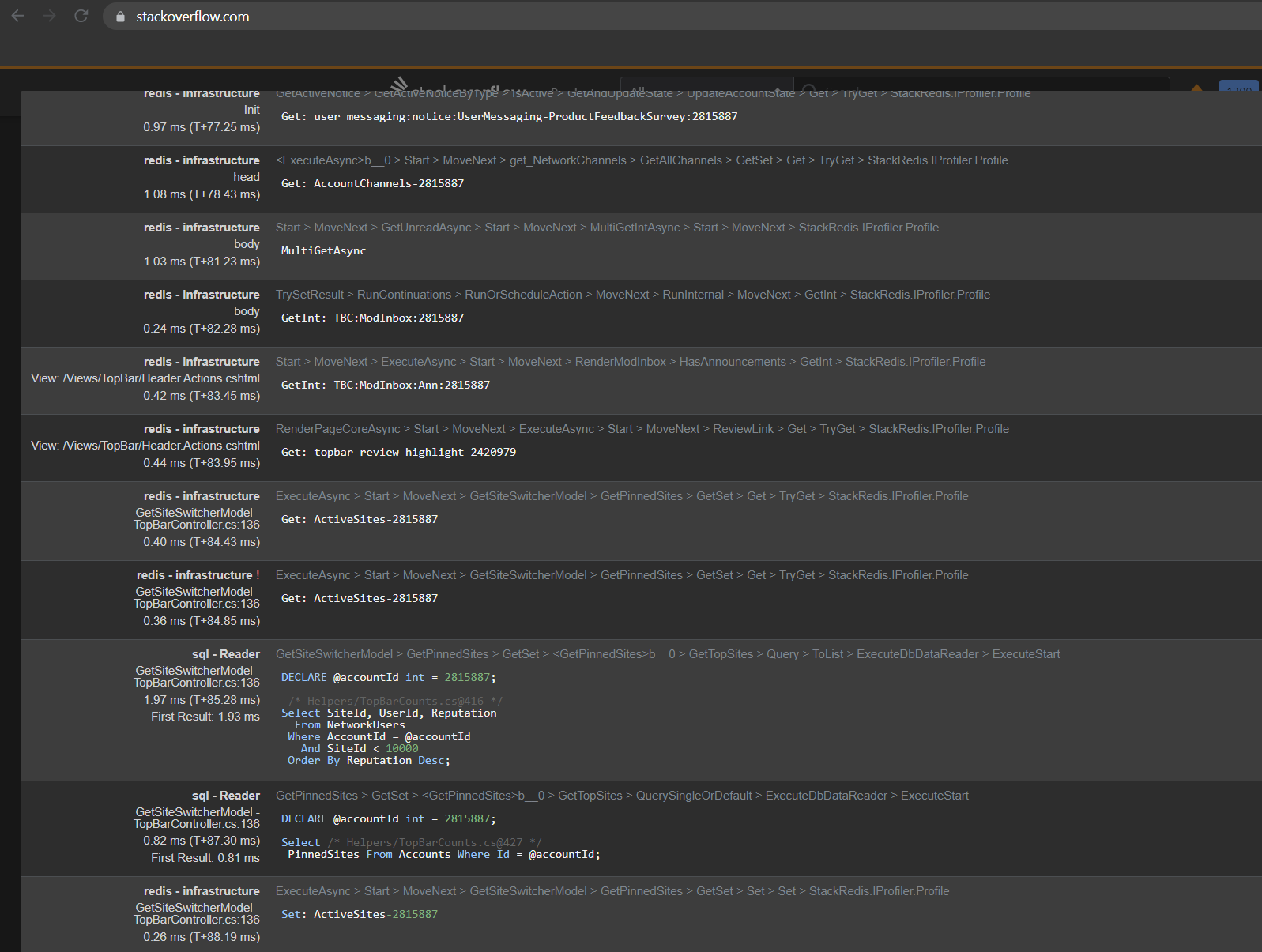Select the ProductFeedbackSurvey Get command text
Viewport: 1262px width, 952px height.
(x=510, y=116)
